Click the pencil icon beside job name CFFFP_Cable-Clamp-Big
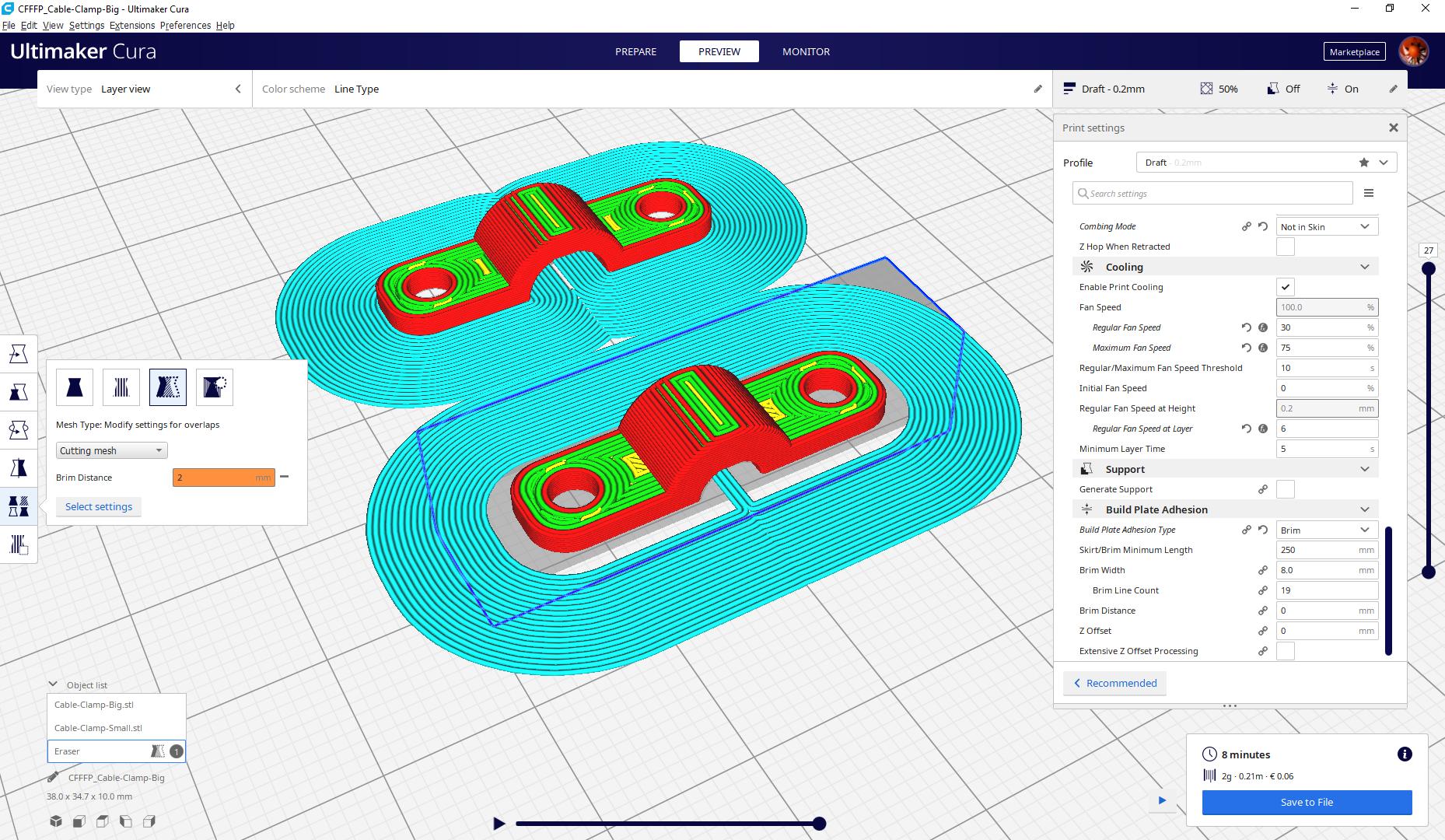Screen dimensions: 1445x840 point(53,777)
